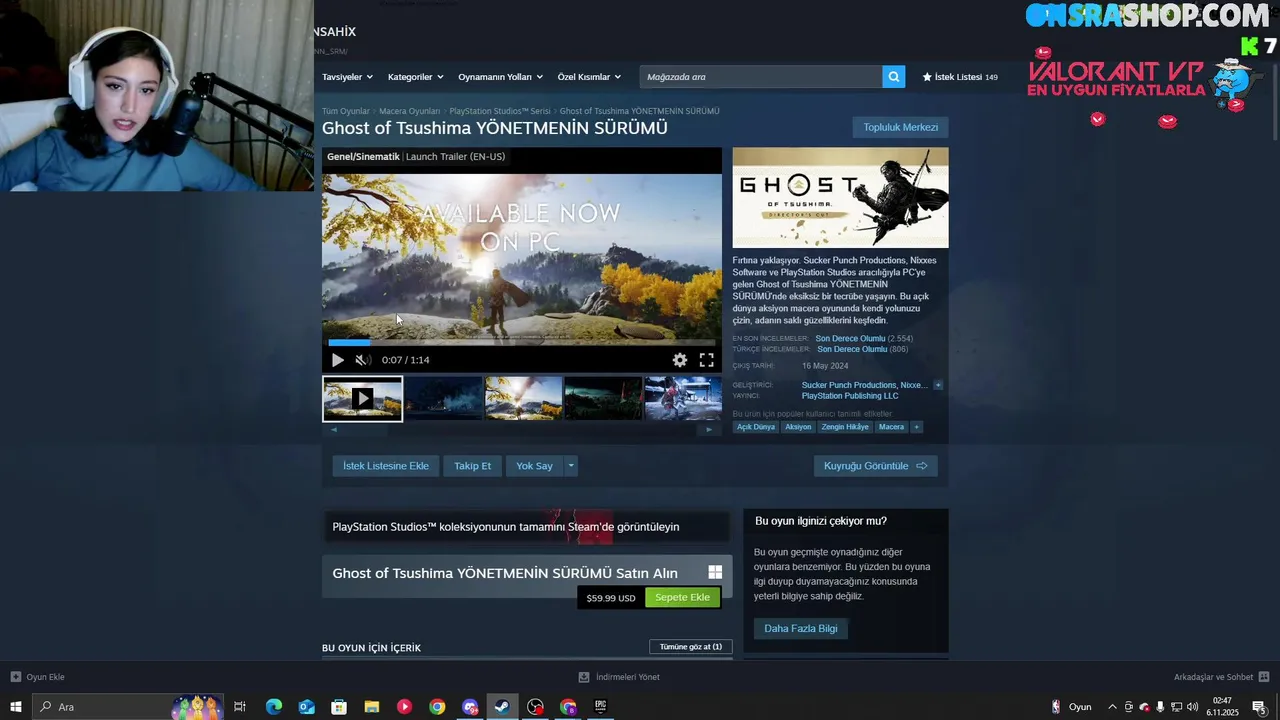Open the Macera tag

tap(891, 427)
